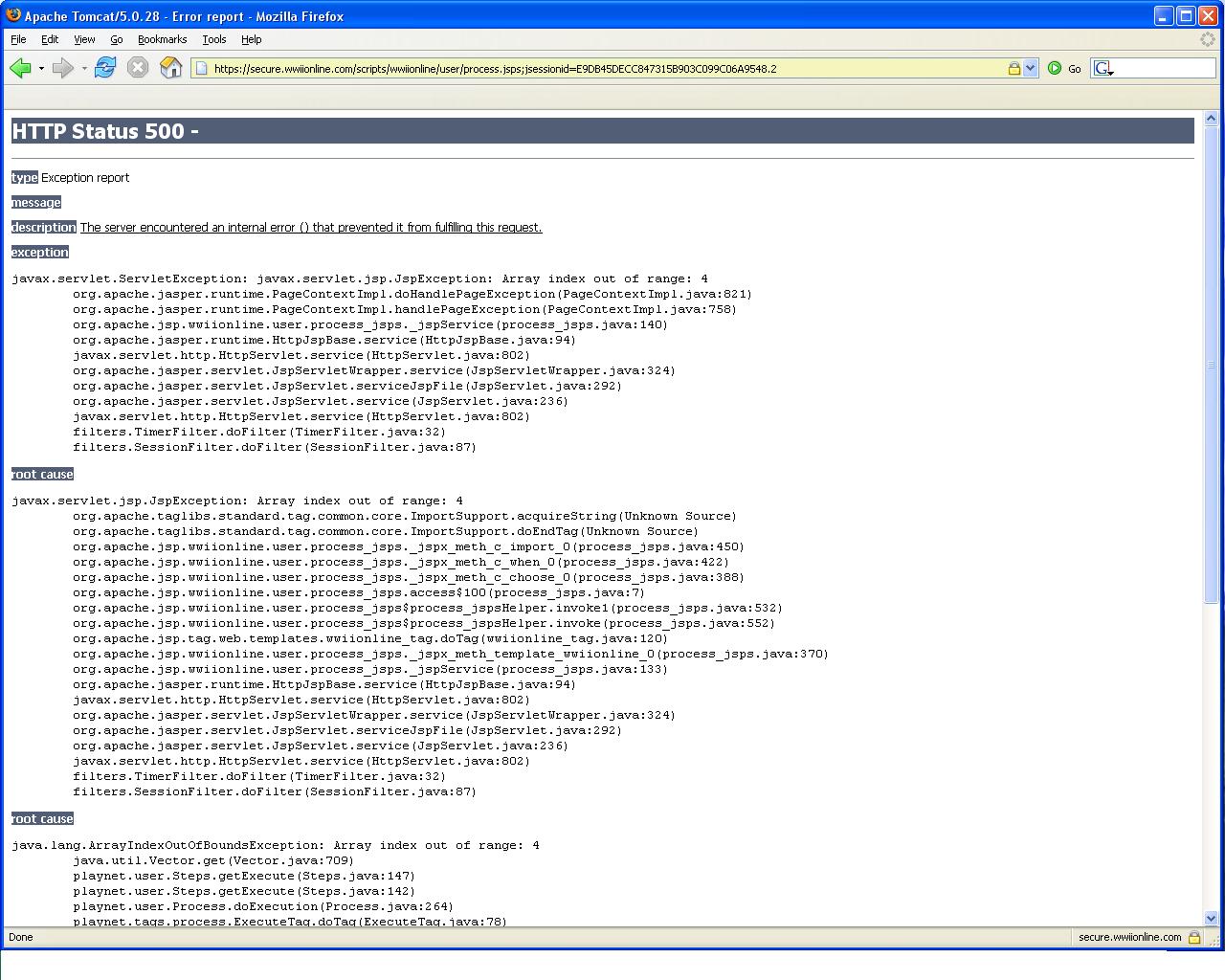Open the File menu
The image size is (1225, 980).
click(18, 39)
